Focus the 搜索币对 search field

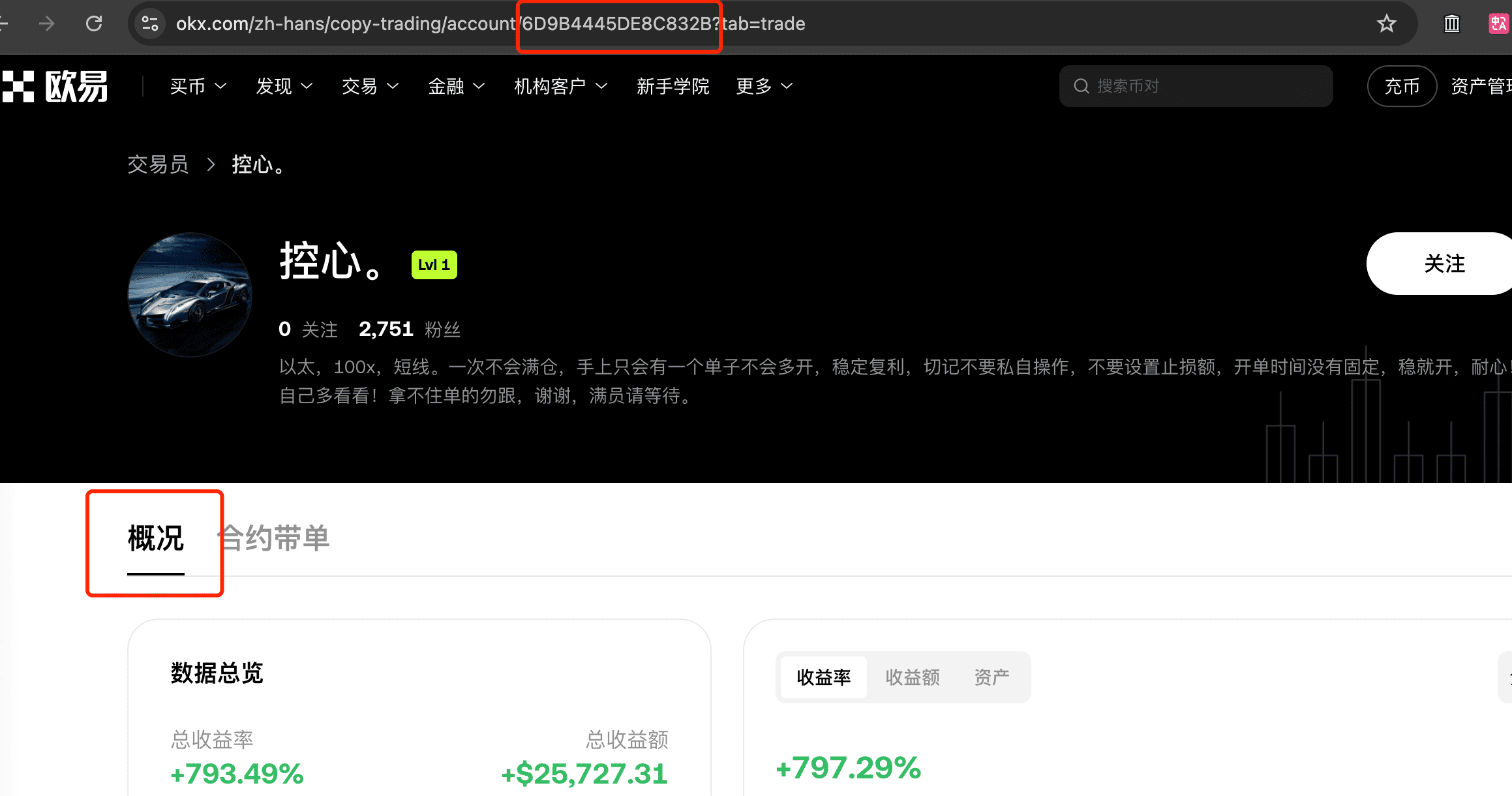pos(1196,86)
